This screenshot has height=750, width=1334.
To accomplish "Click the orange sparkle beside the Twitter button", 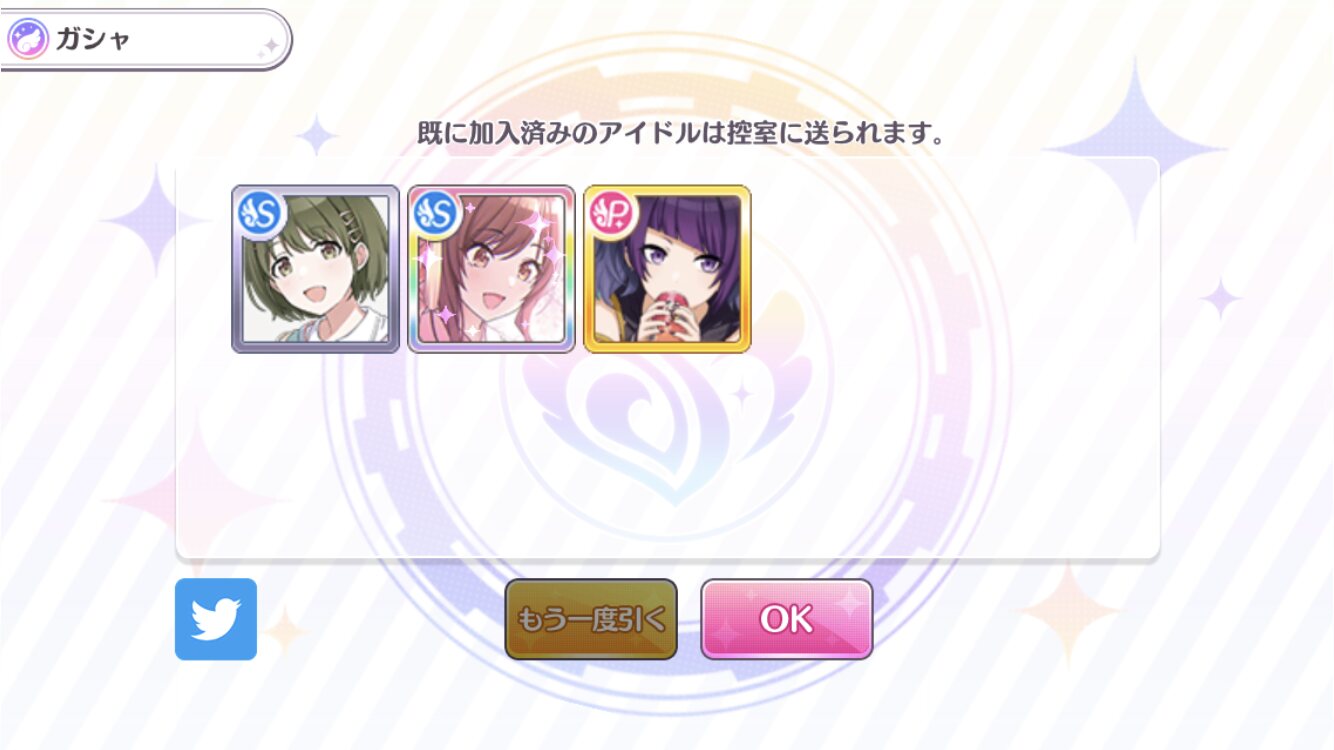I will [x=287, y=630].
